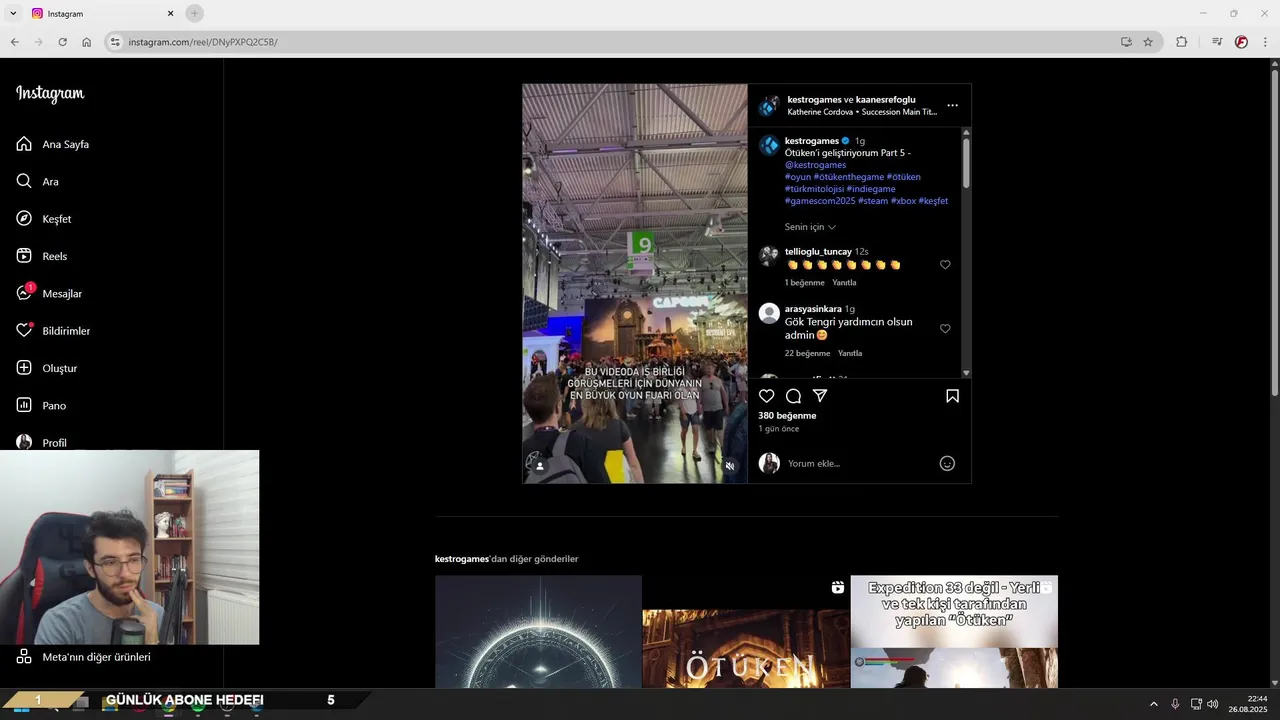Reply to tellioglu_tuncay's comment

(844, 283)
